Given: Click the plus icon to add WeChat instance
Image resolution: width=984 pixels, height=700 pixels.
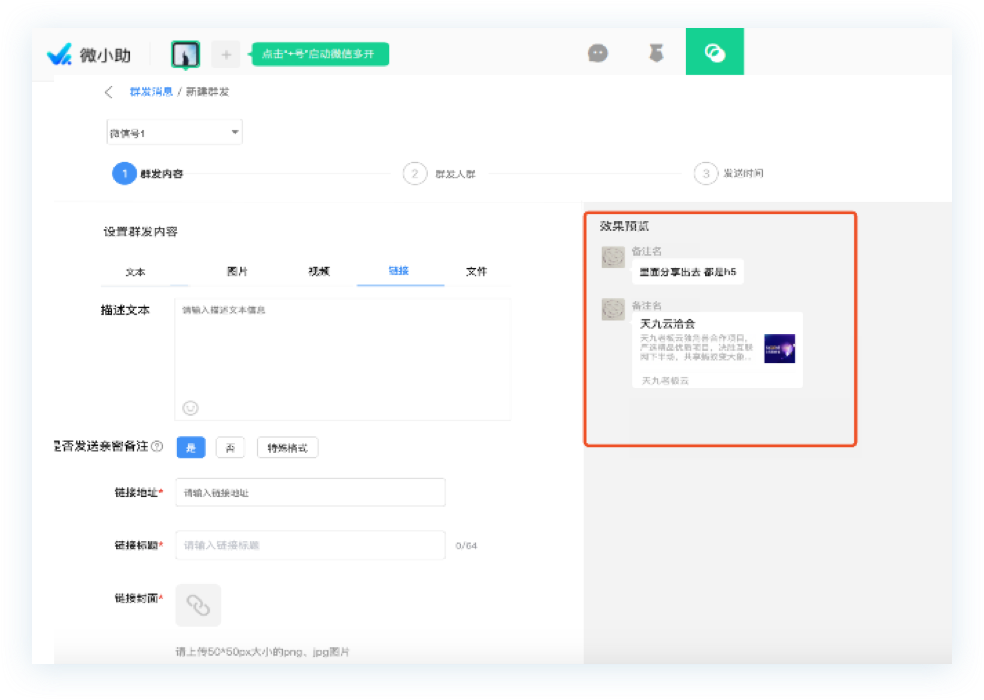Looking at the screenshot, I should pyautogui.click(x=226, y=54).
